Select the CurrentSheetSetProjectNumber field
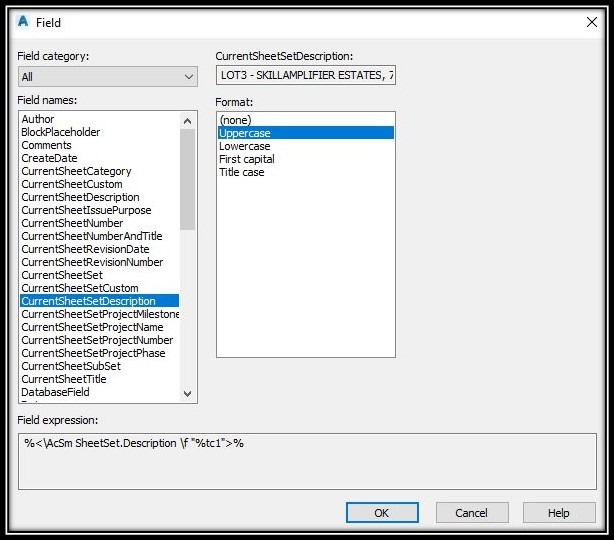Screen dimensions: 614x540 pos(99,340)
